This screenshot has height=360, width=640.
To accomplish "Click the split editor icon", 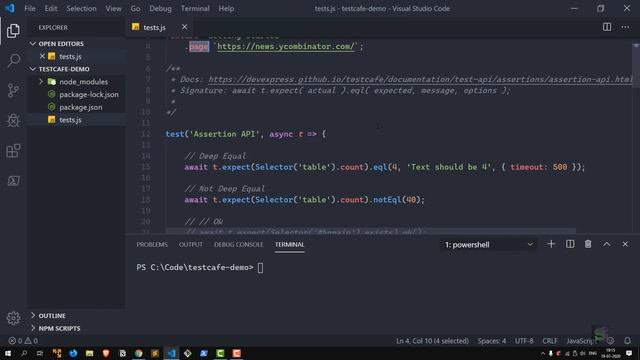I will [607, 27].
